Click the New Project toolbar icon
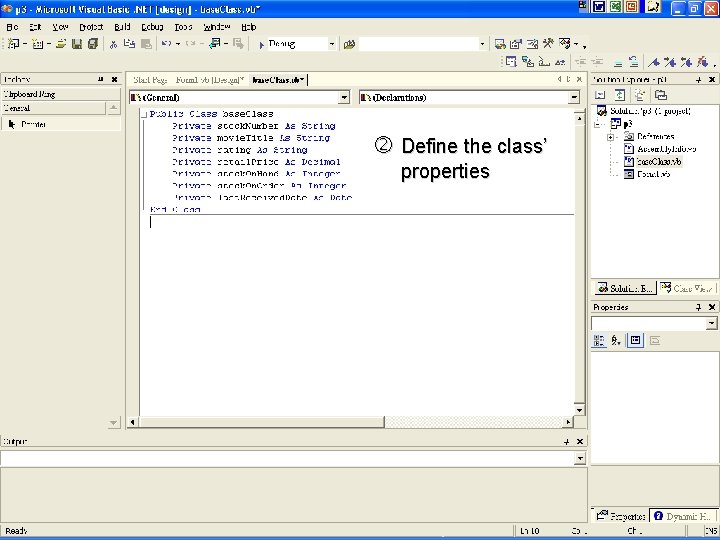Image resolution: width=720 pixels, height=540 pixels. coord(13,44)
